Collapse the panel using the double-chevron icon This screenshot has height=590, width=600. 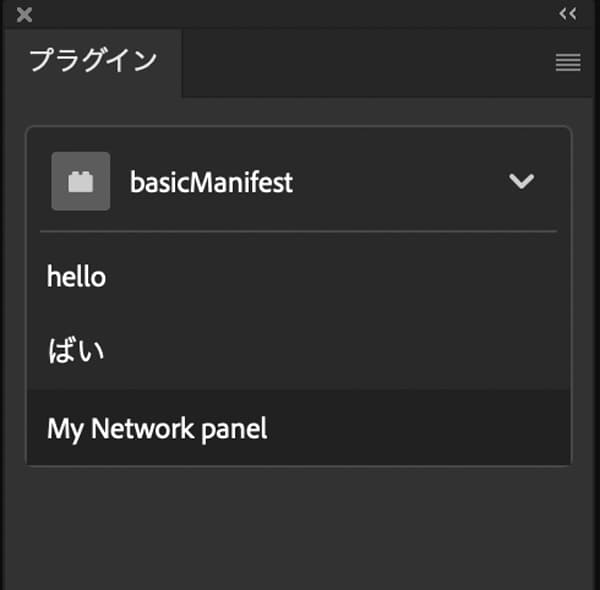[x=568, y=14]
